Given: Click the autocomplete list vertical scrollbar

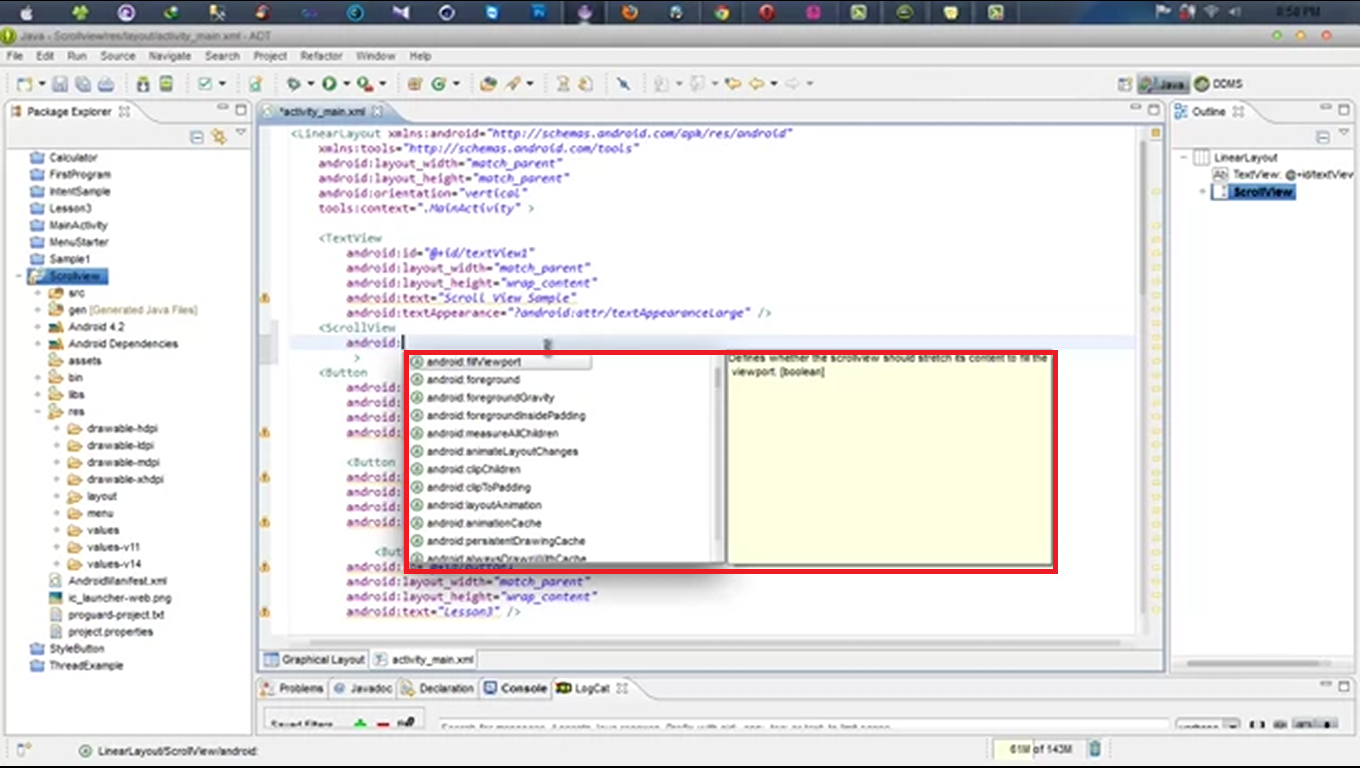Looking at the screenshot, I should 719,458.
